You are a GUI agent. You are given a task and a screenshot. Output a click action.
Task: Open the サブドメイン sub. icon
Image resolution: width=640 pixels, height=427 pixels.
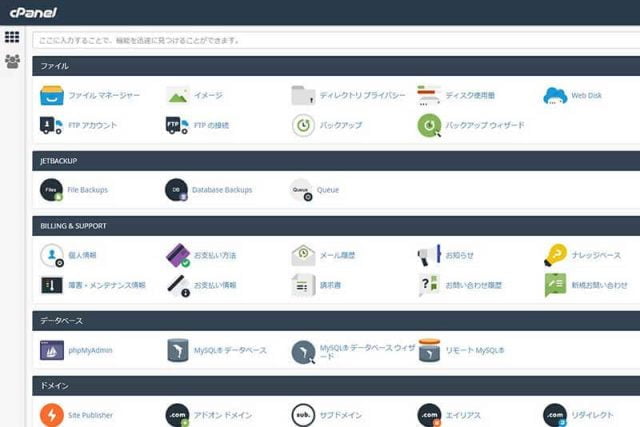click(303, 415)
